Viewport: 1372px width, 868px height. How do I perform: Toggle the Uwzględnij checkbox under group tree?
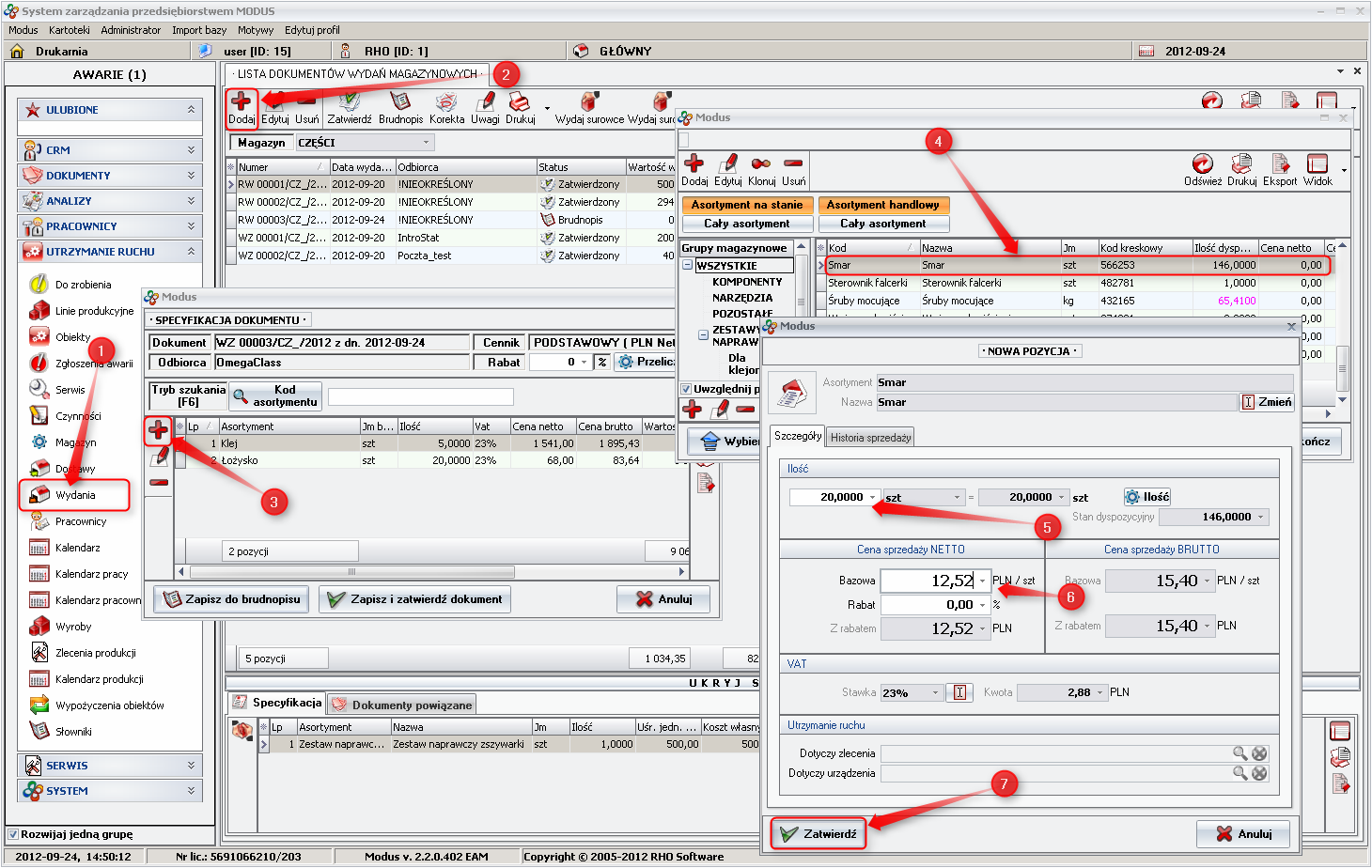point(687,389)
